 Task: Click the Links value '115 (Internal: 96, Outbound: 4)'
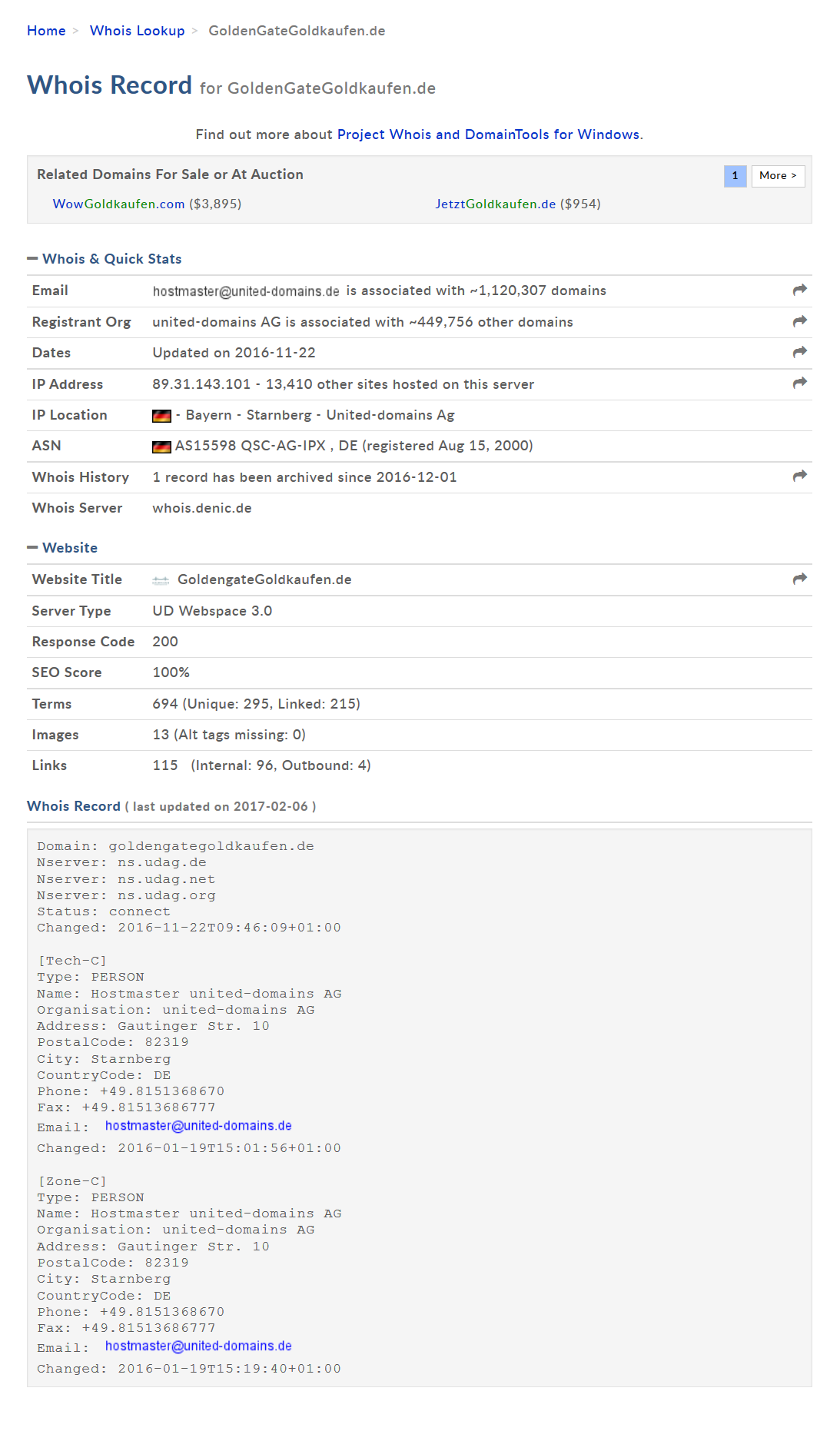pyautogui.click(x=261, y=765)
